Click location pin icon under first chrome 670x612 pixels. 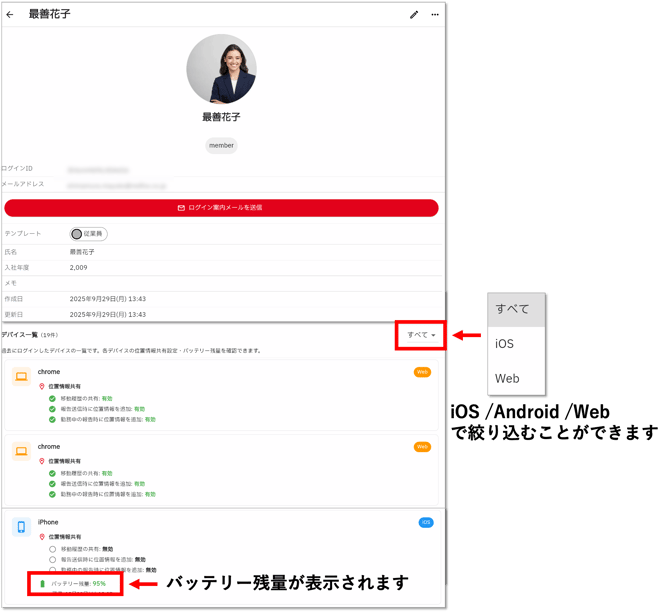click(42, 386)
